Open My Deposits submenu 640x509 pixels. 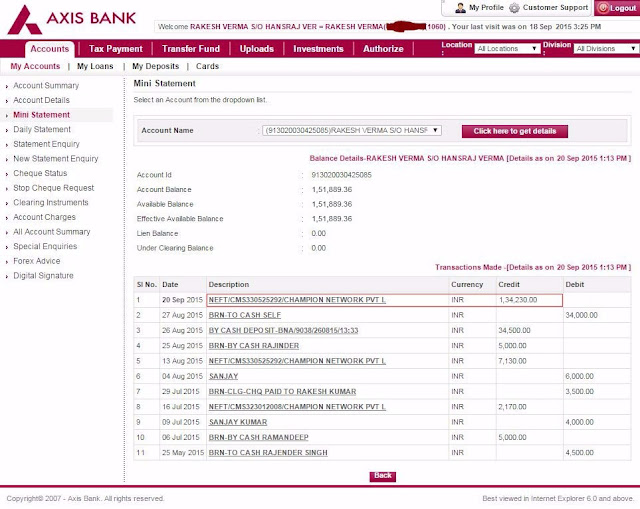tap(156, 66)
